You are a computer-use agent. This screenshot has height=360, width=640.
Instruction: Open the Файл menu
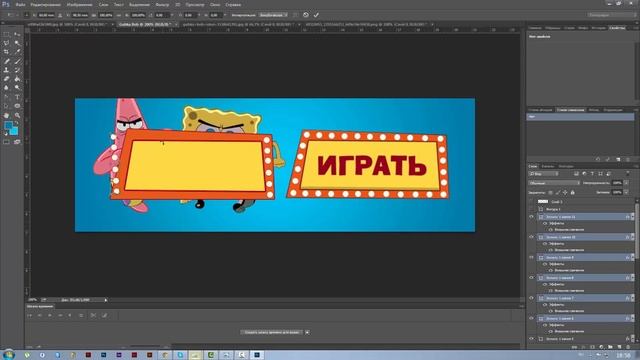[x=20, y=4]
